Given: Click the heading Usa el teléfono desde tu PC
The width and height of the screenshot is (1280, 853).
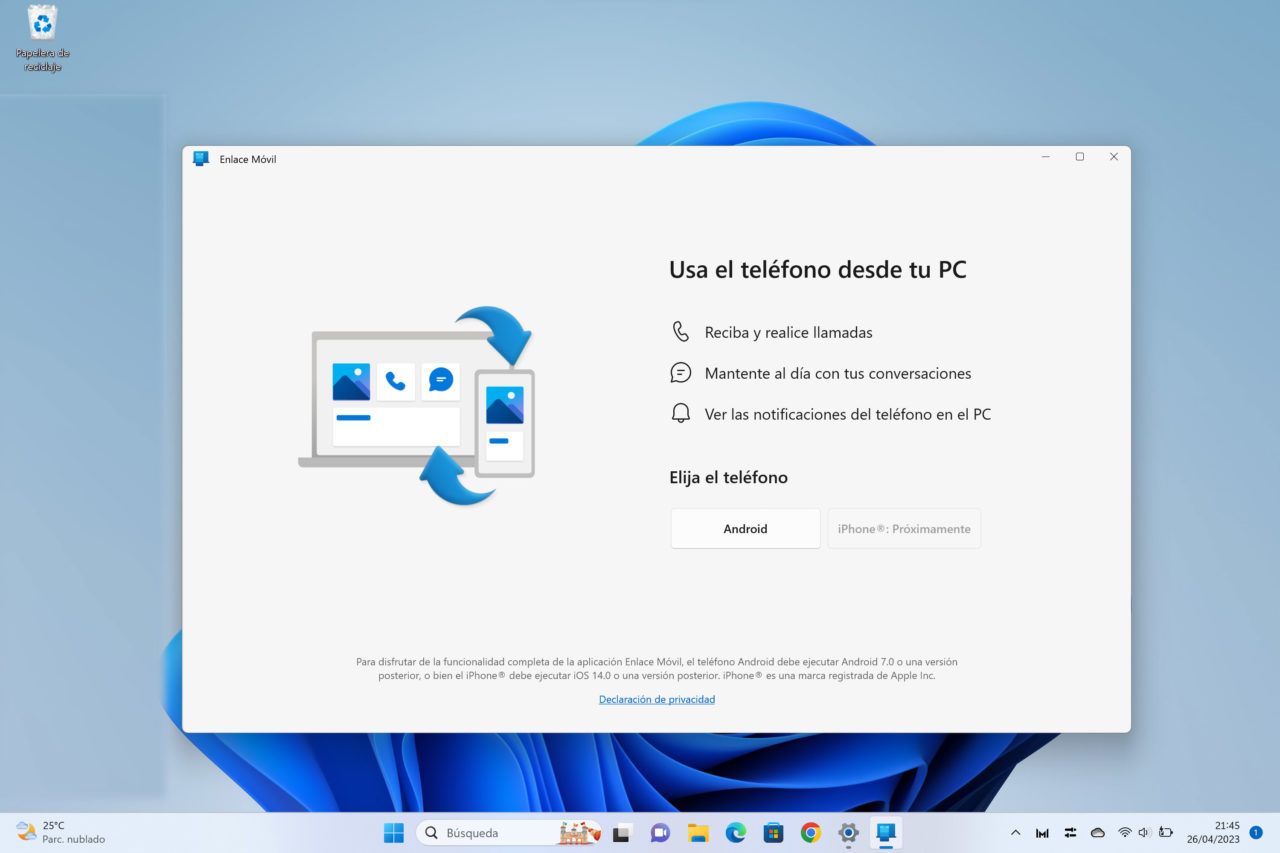Looking at the screenshot, I should pos(818,269).
